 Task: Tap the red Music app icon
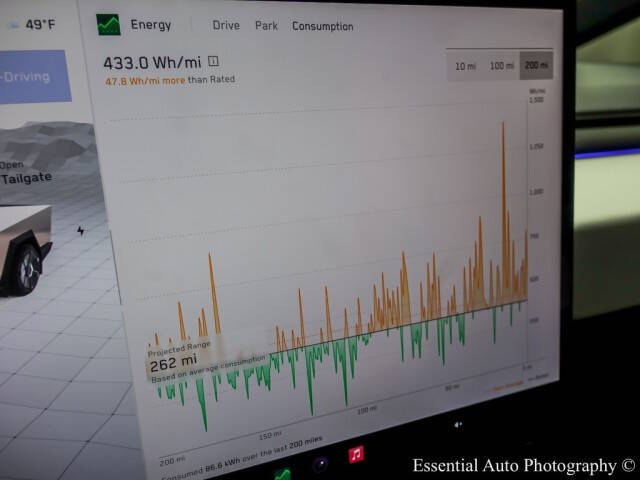pos(356,454)
